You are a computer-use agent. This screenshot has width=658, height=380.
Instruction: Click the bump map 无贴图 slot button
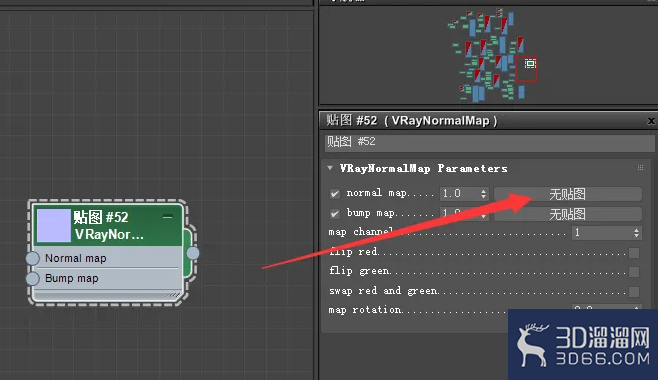coord(568,214)
